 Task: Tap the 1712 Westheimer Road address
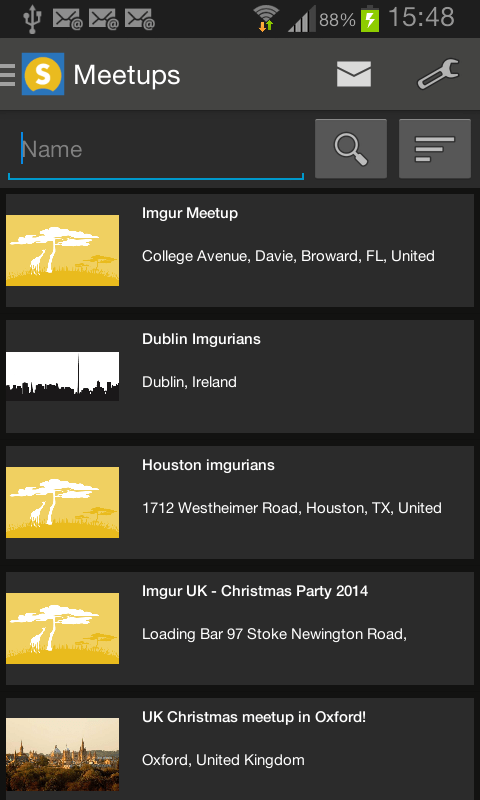point(292,508)
